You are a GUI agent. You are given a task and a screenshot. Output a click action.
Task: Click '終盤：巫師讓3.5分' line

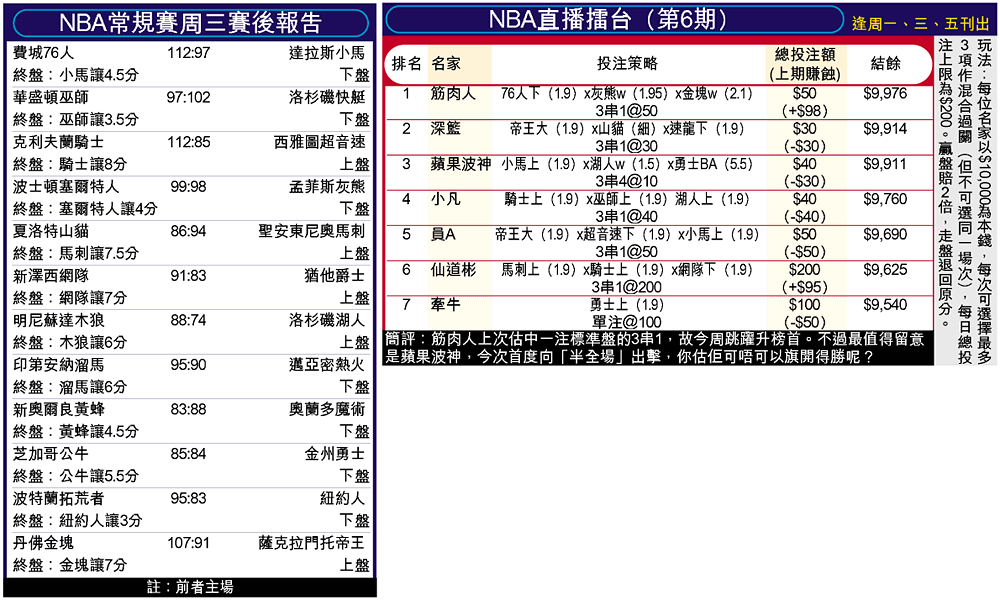[x=76, y=119]
